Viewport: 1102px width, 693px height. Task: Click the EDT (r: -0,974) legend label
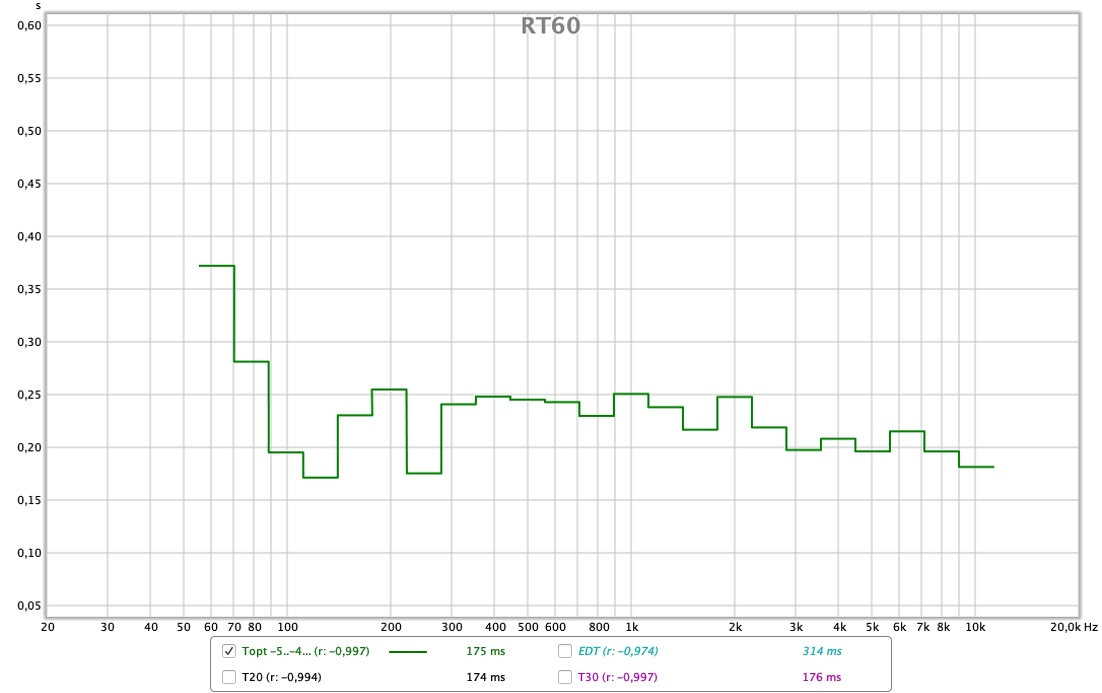click(x=618, y=651)
